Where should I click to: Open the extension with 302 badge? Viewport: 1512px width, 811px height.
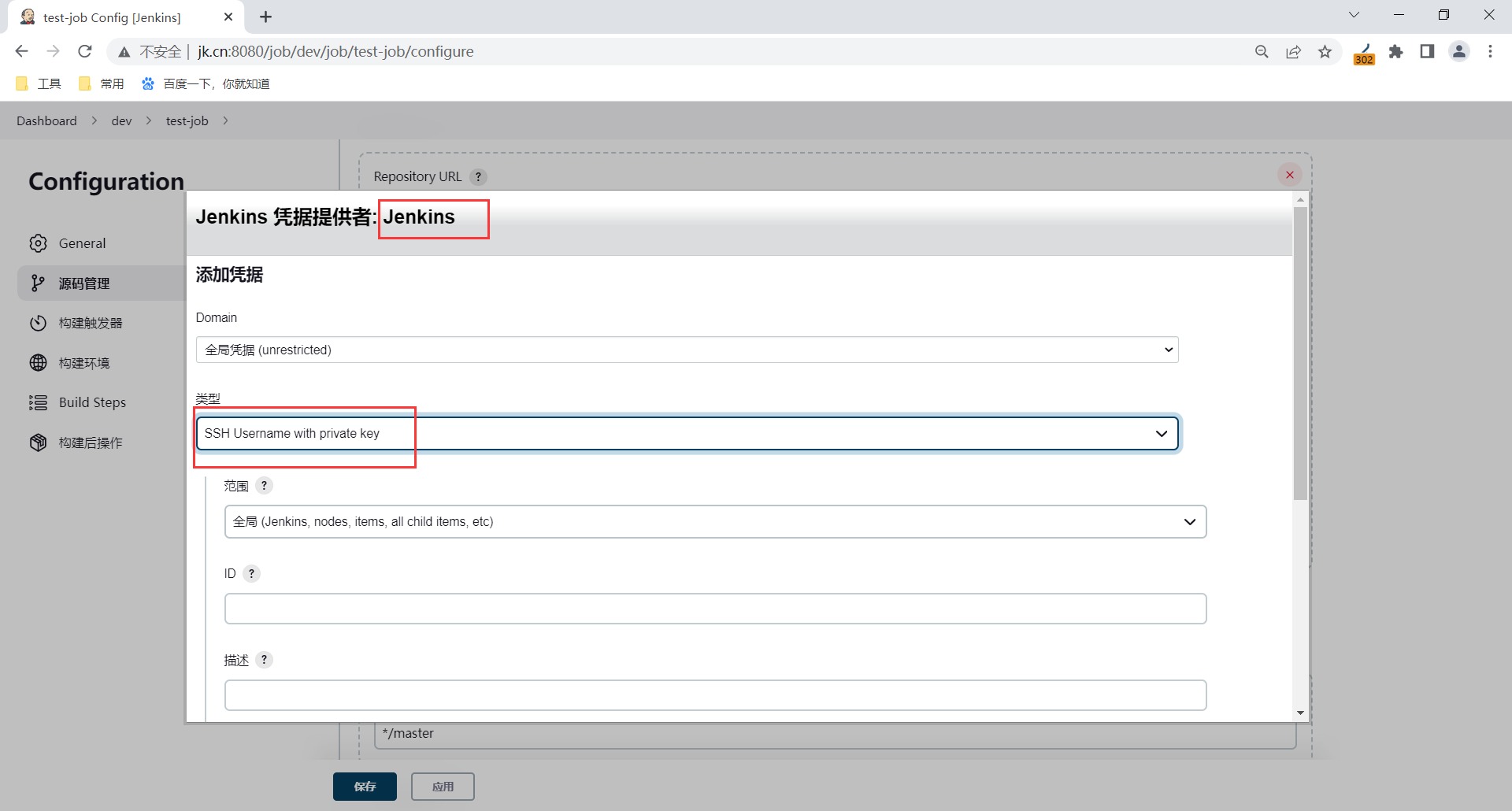pyautogui.click(x=1364, y=54)
